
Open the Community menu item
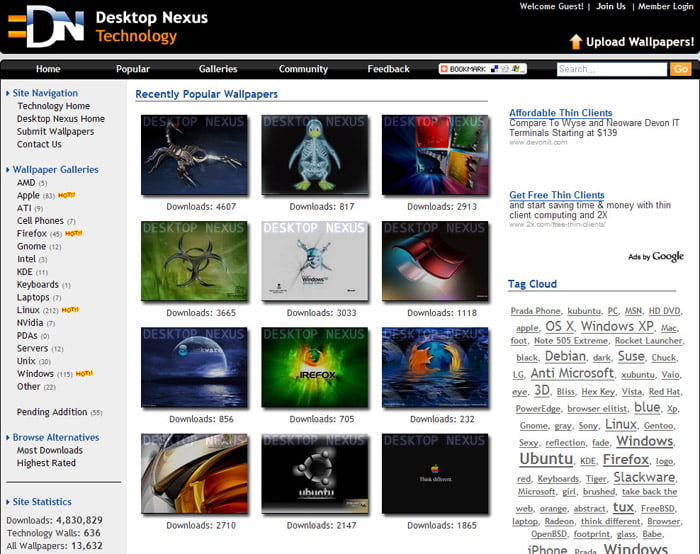[x=303, y=69]
